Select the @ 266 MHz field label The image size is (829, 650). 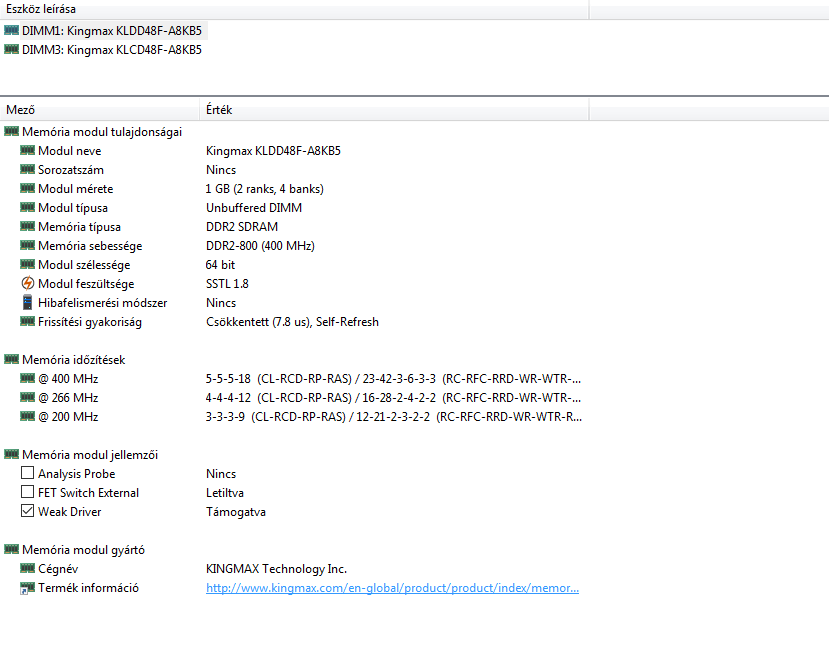click(x=68, y=398)
